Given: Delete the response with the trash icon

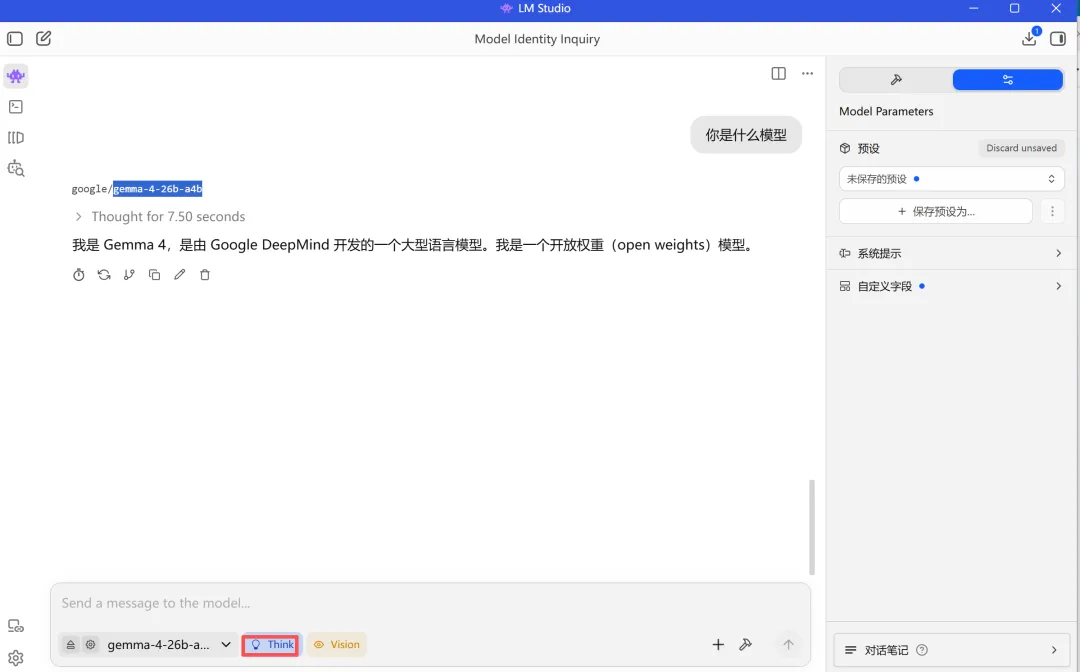Looking at the screenshot, I should click(x=205, y=275).
